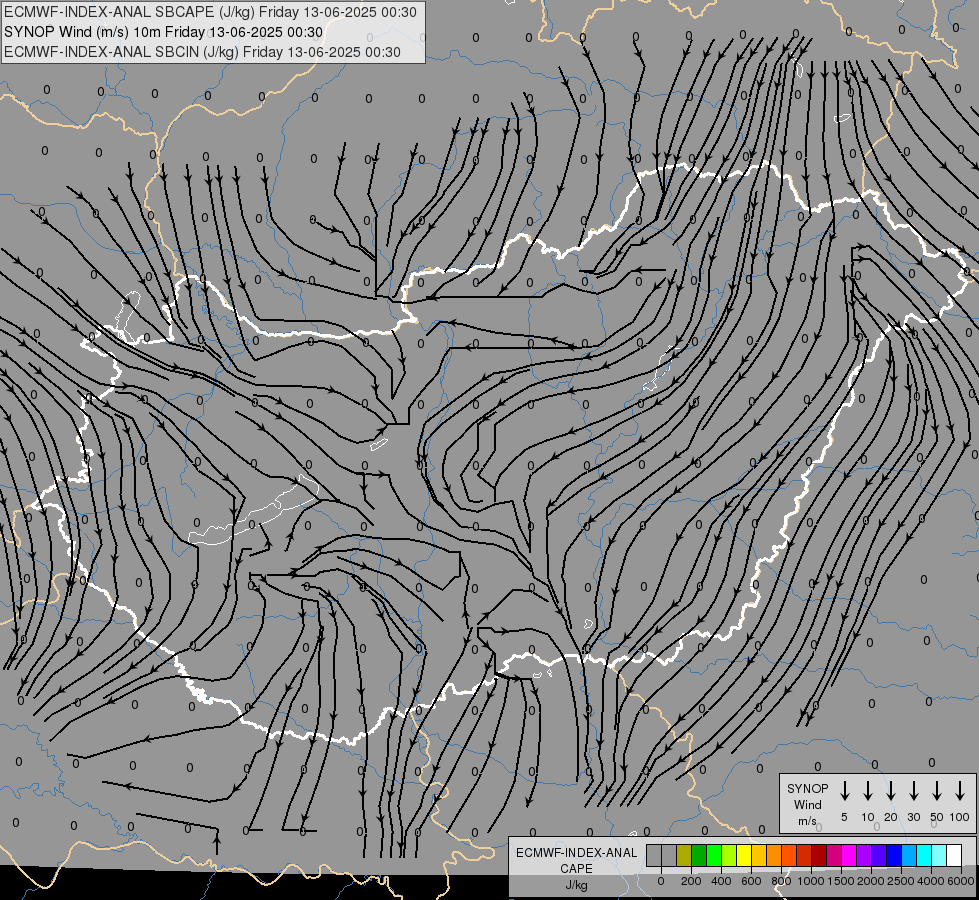Pick the dark red swatch right of the 1000 tick
The width and height of the screenshot is (979, 900).
[x=819, y=855]
